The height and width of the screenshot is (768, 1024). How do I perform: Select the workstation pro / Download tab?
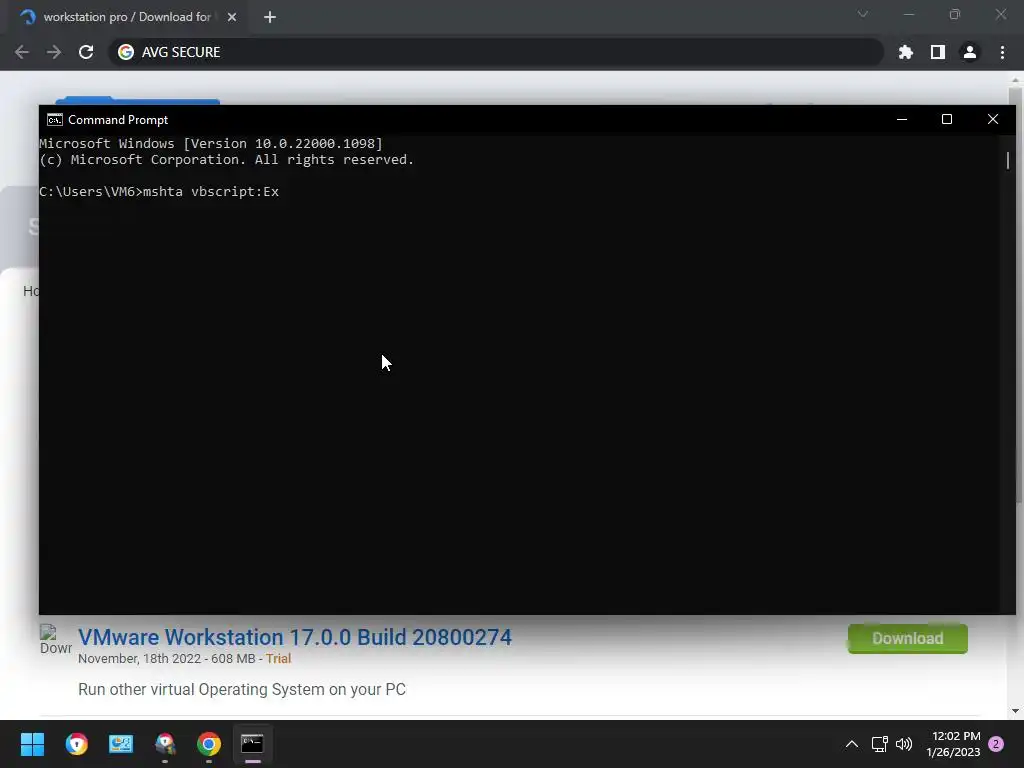pyautogui.click(x=127, y=17)
